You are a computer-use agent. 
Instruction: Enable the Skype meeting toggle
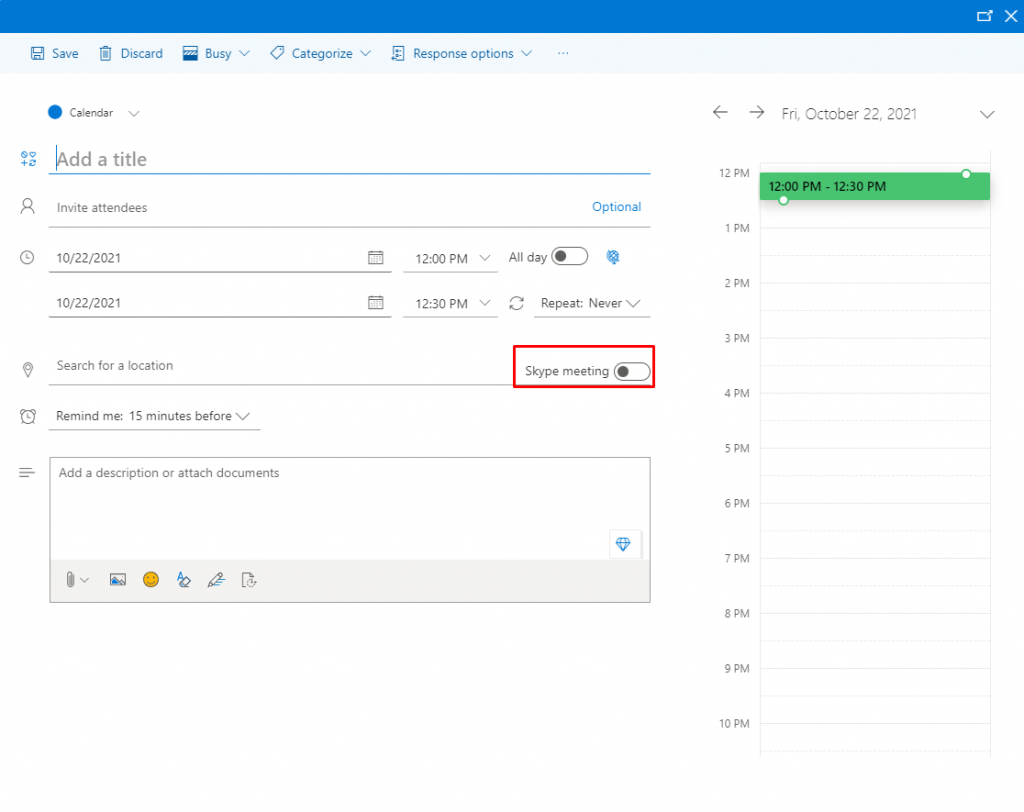(x=632, y=372)
